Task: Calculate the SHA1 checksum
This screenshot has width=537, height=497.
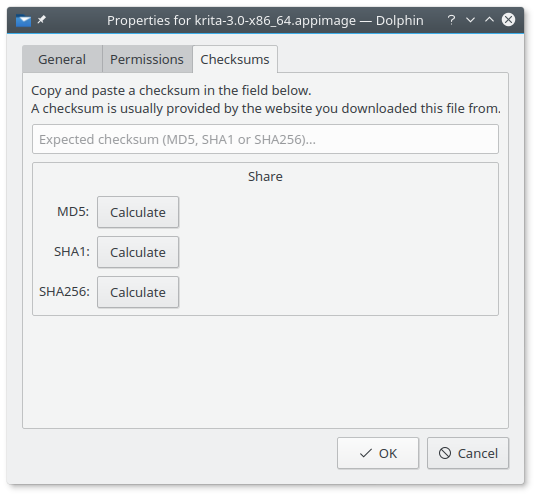Action: coord(138,252)
